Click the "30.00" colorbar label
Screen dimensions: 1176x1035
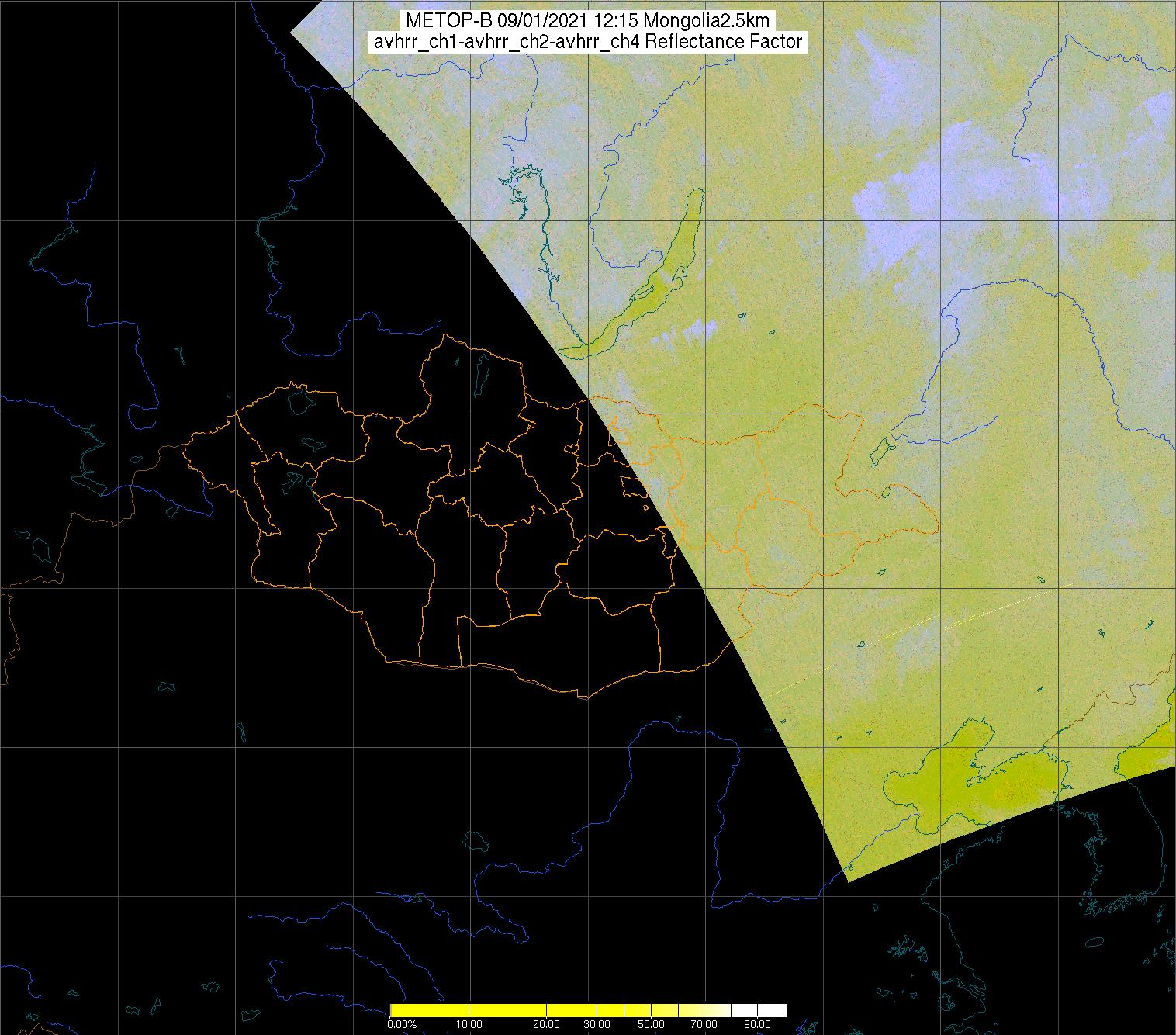pos(596,1025)
